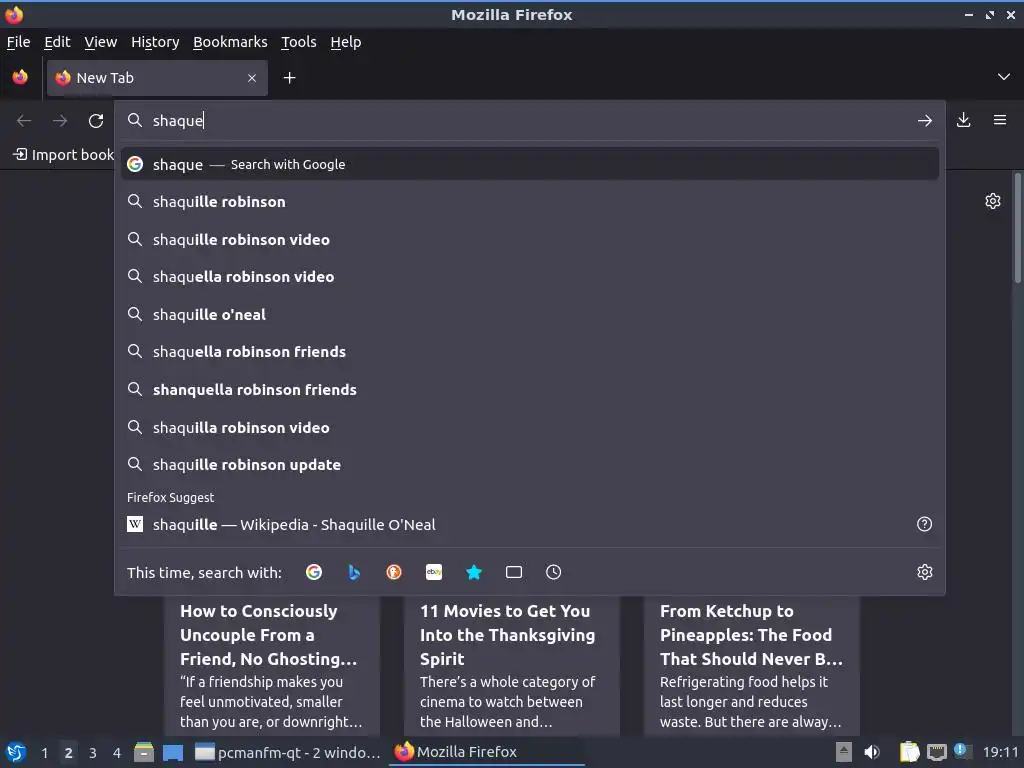
Task: Search open tabs using the tab icon
Action: (x=514, y=572)
